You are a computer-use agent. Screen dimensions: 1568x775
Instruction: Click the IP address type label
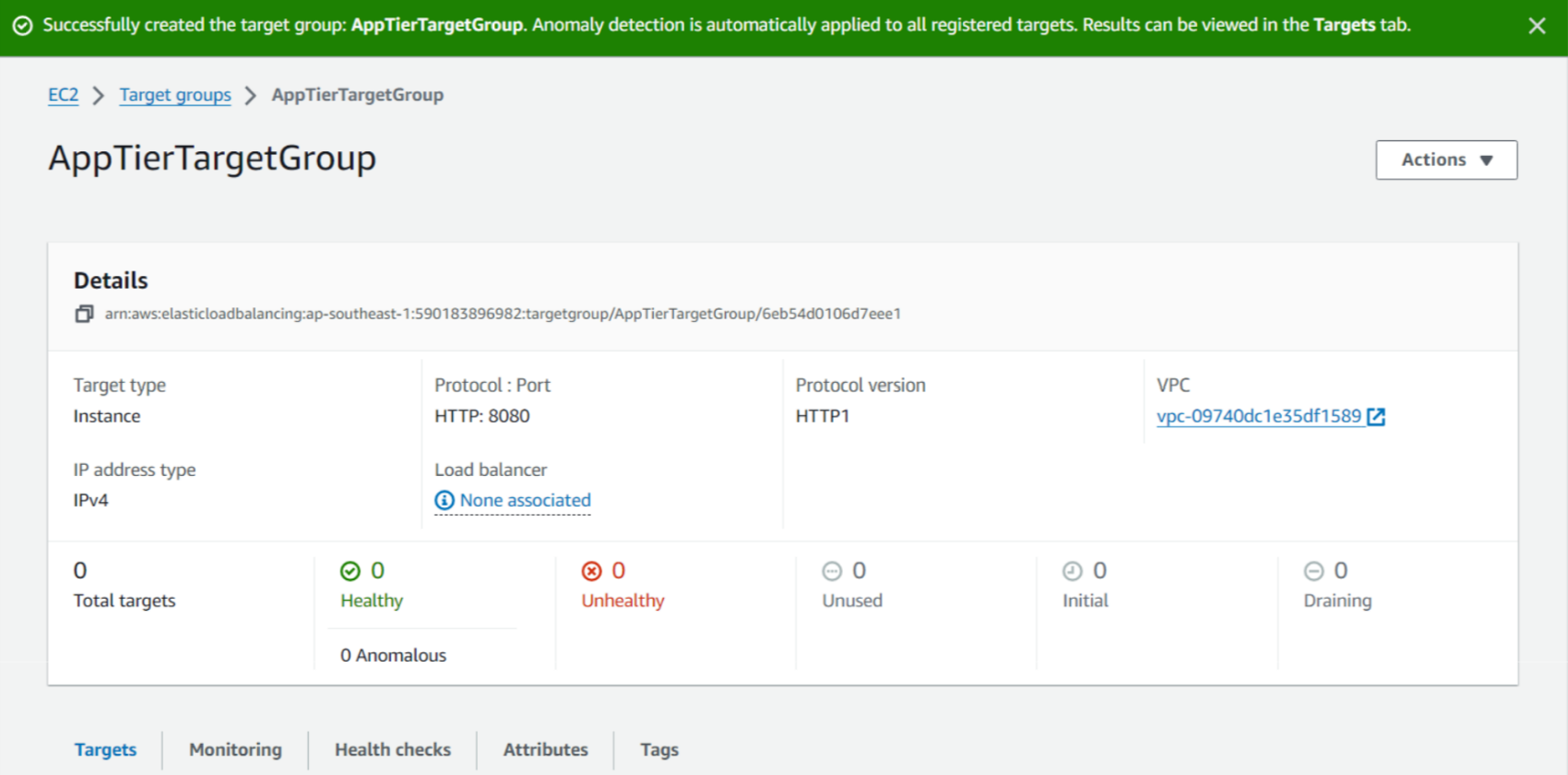(135, 470)
